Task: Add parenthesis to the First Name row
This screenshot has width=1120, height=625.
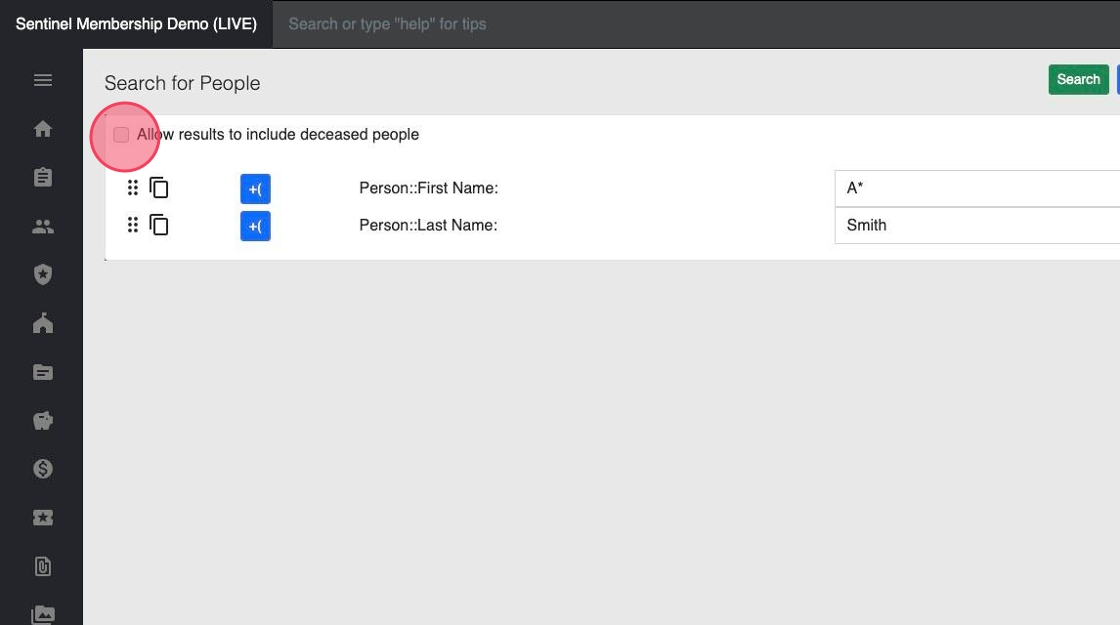Action: 255,189
